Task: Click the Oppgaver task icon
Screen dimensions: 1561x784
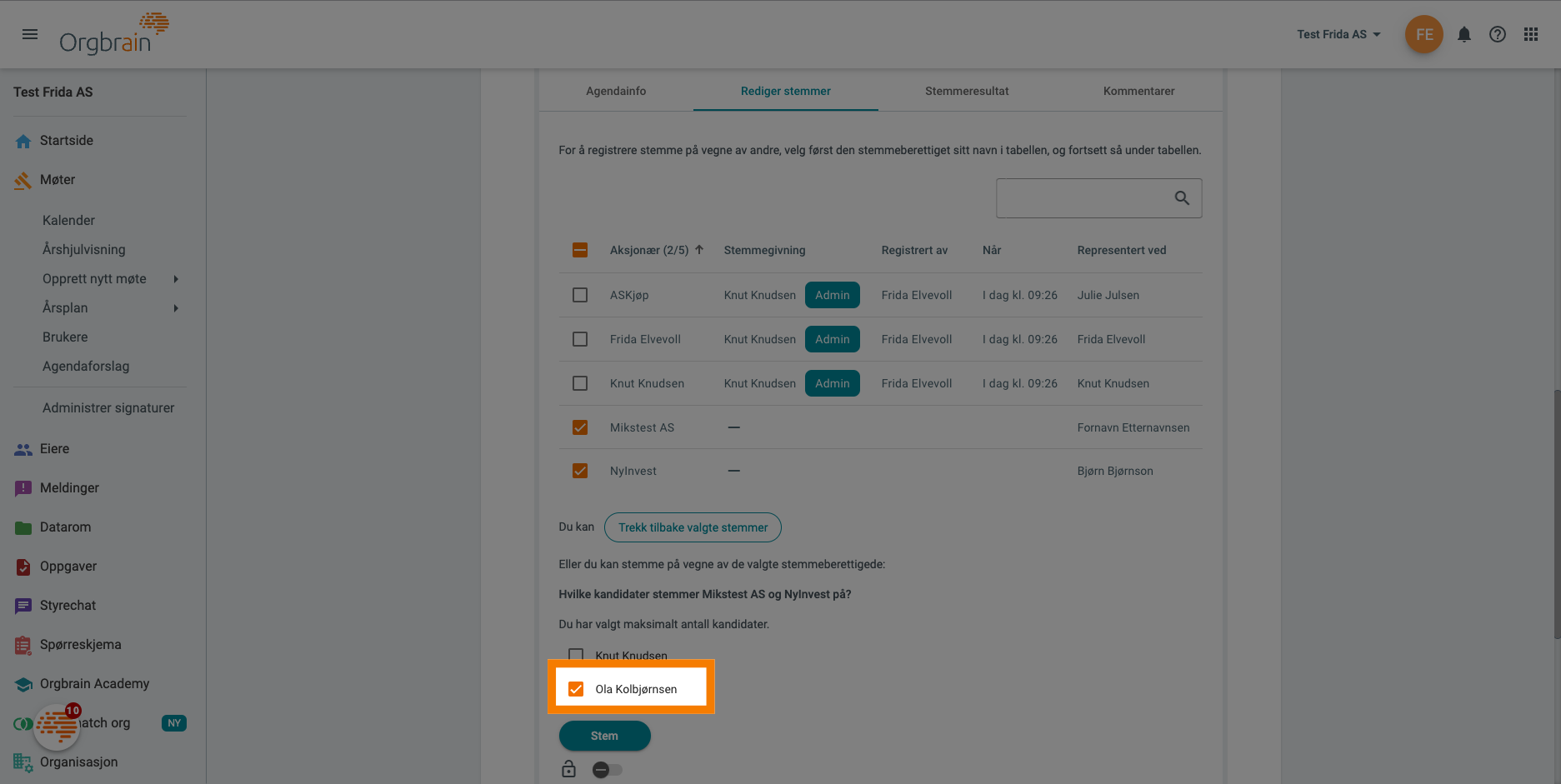Action: (x=23, y=567)
